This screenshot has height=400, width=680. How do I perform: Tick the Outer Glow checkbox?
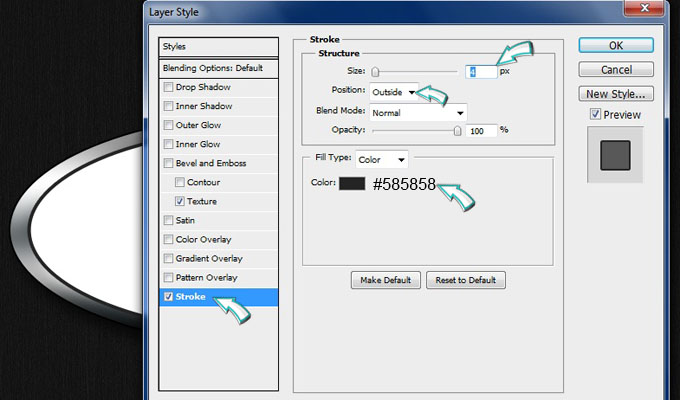[168, 125]
